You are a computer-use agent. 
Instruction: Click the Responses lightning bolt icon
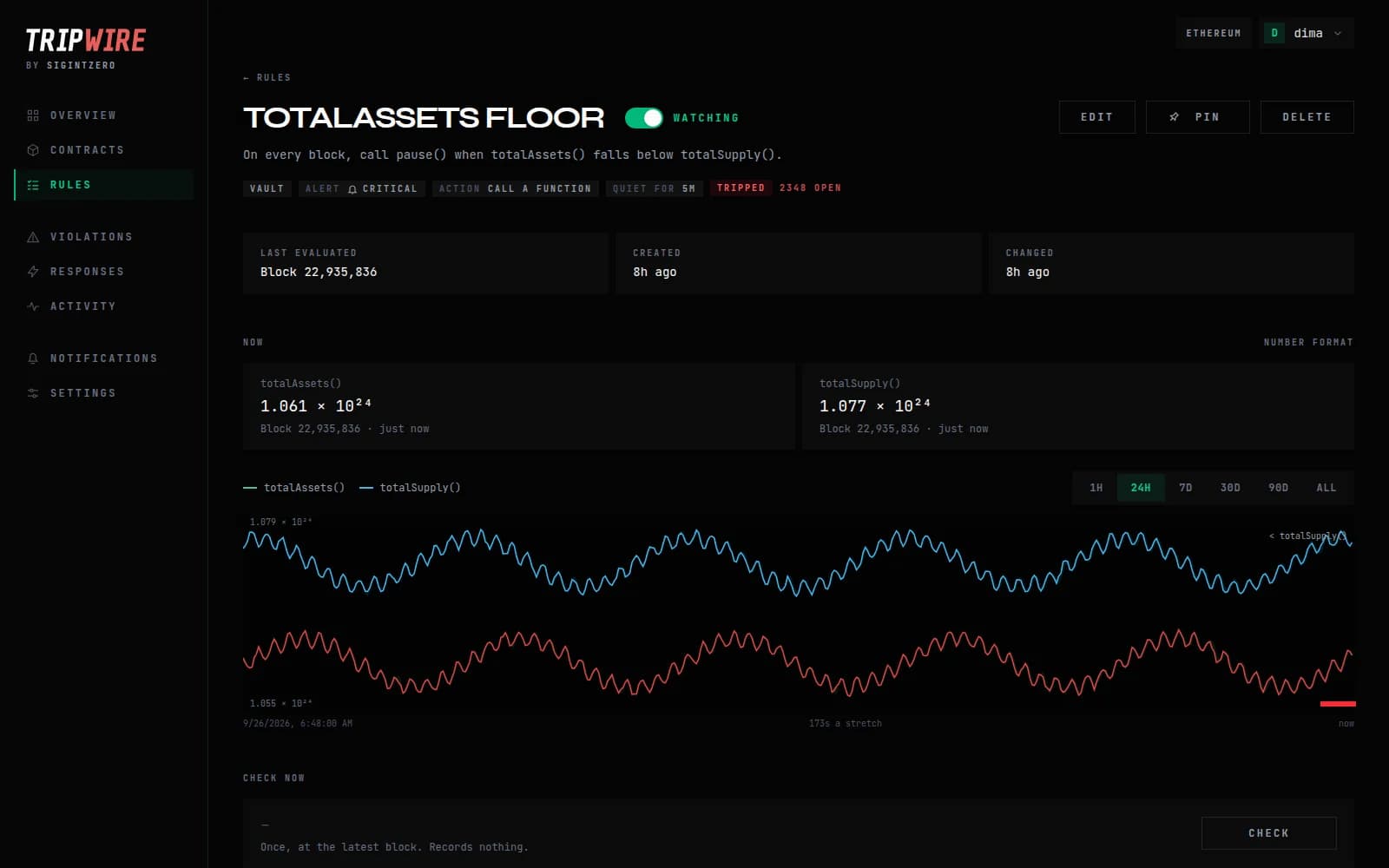coord(33,272)
